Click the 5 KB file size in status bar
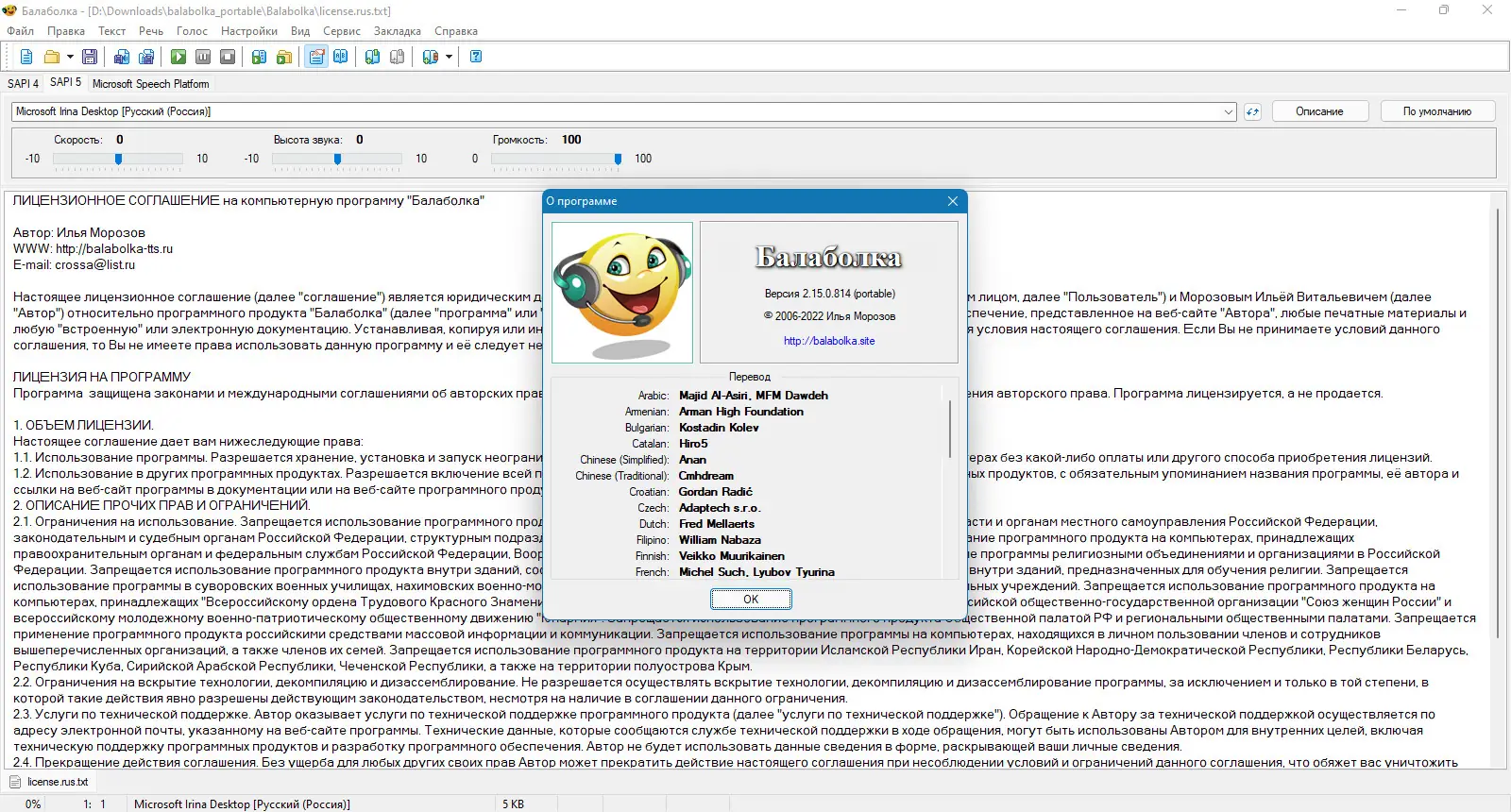This screenshot has height=812, width=1511. coord(513,804)
